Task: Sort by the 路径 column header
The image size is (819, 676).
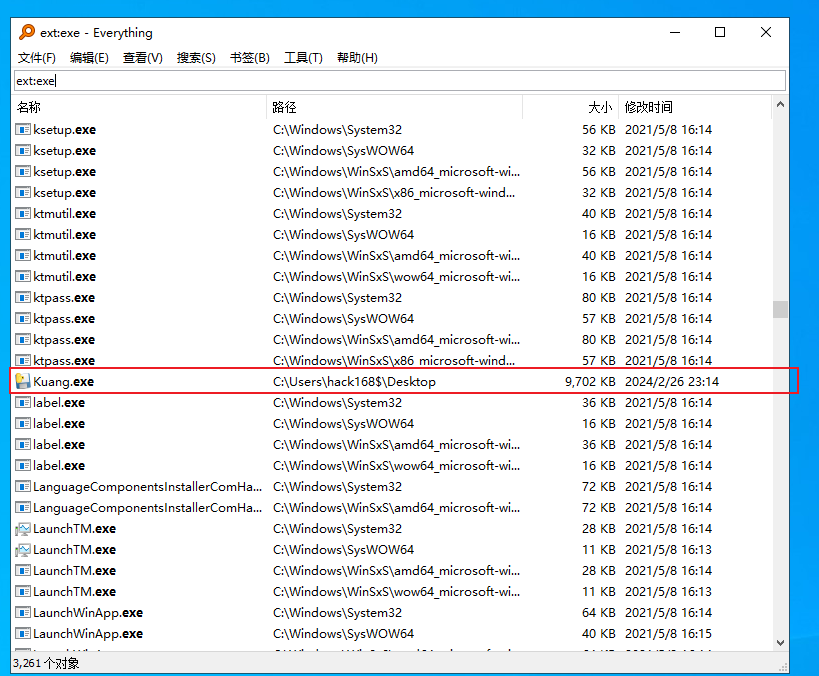Action: coord(395,107)
